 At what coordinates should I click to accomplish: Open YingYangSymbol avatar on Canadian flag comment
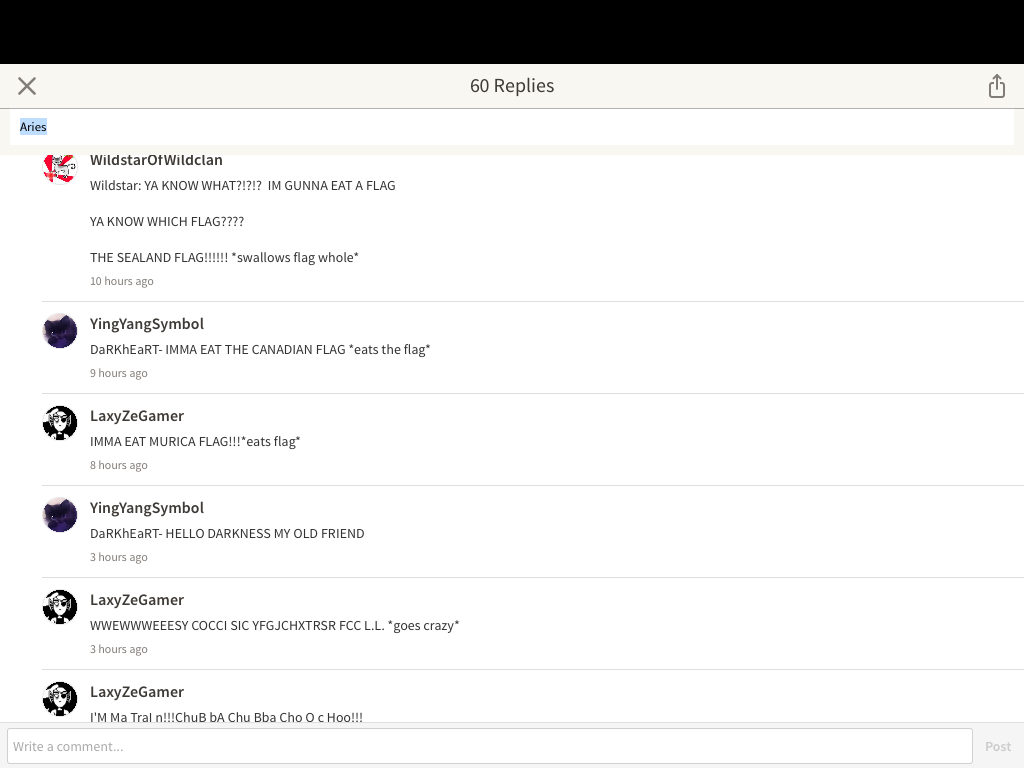point(60,330)
